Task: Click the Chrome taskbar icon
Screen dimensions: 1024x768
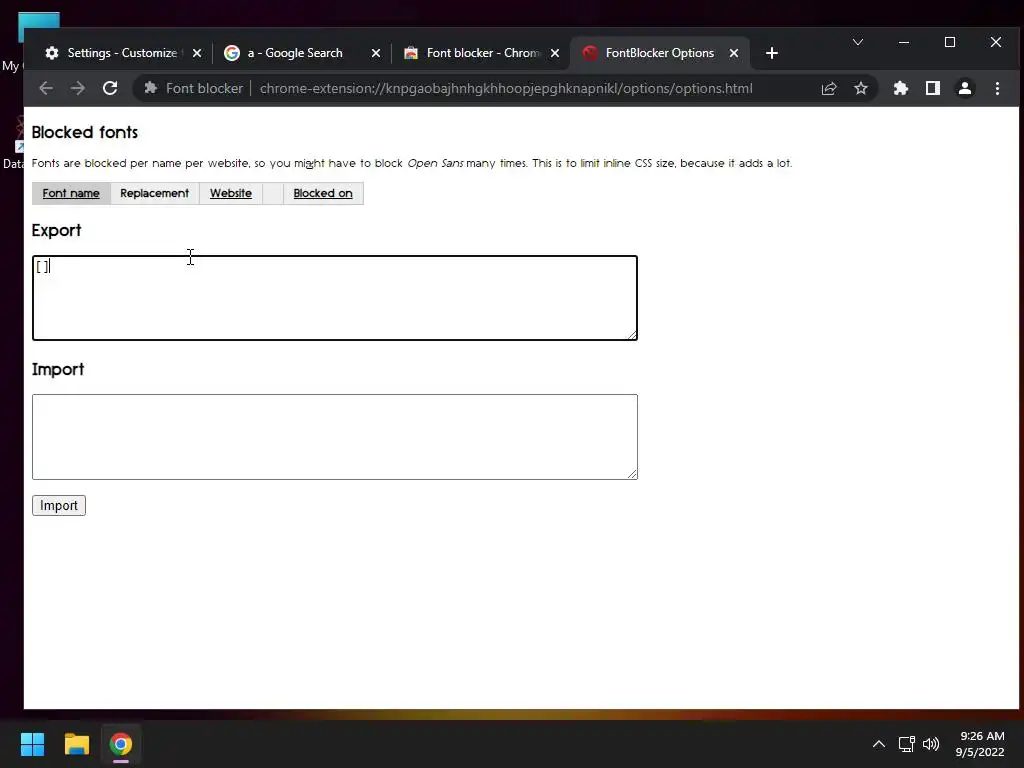Action: coord(121,744)
